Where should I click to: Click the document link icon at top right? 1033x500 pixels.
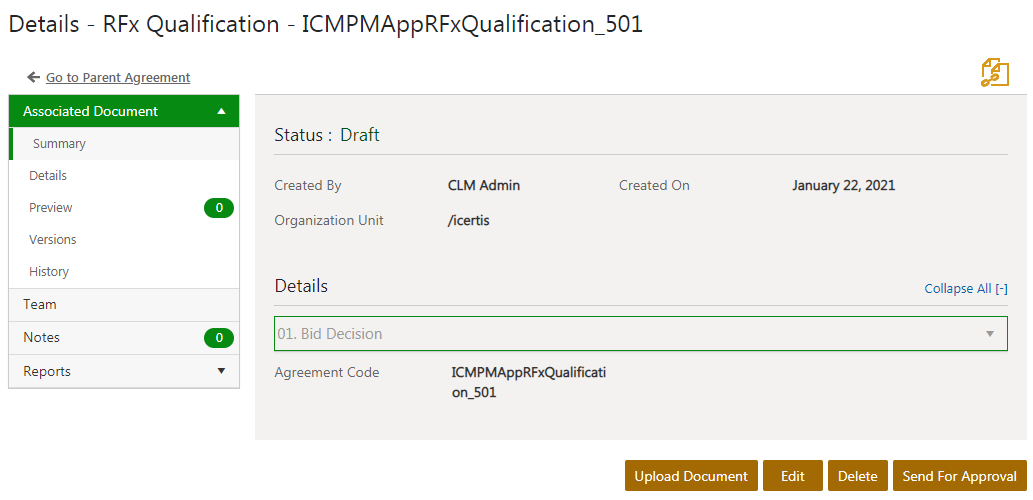point(994,73)
